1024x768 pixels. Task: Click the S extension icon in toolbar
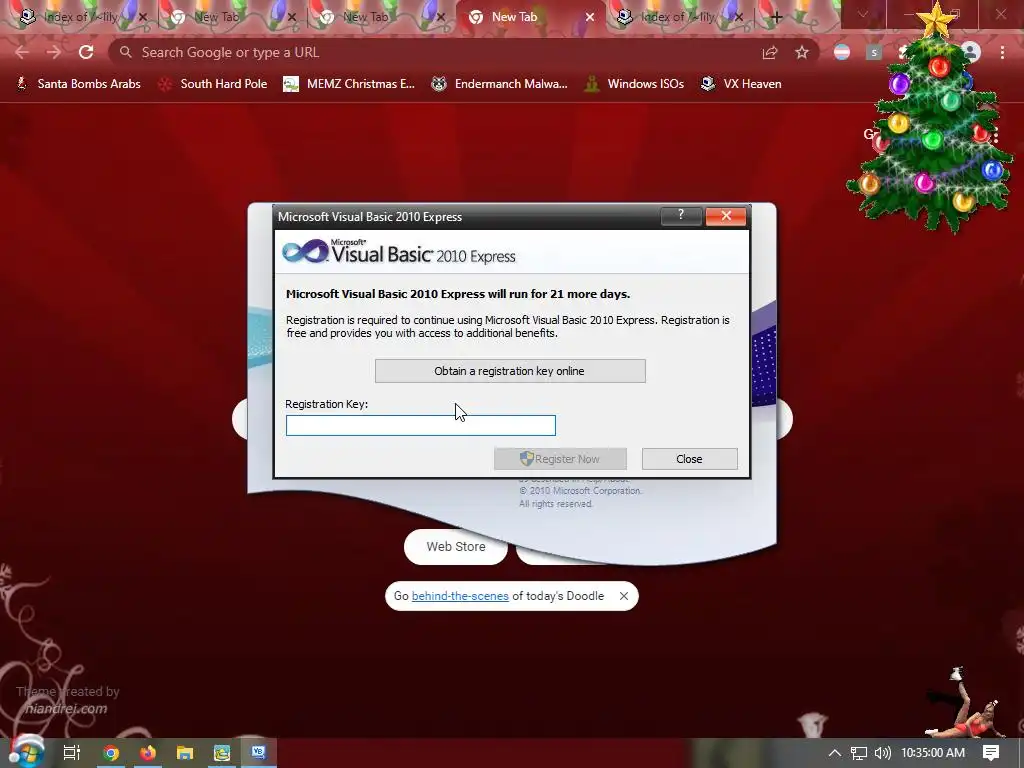coord(874,52)
